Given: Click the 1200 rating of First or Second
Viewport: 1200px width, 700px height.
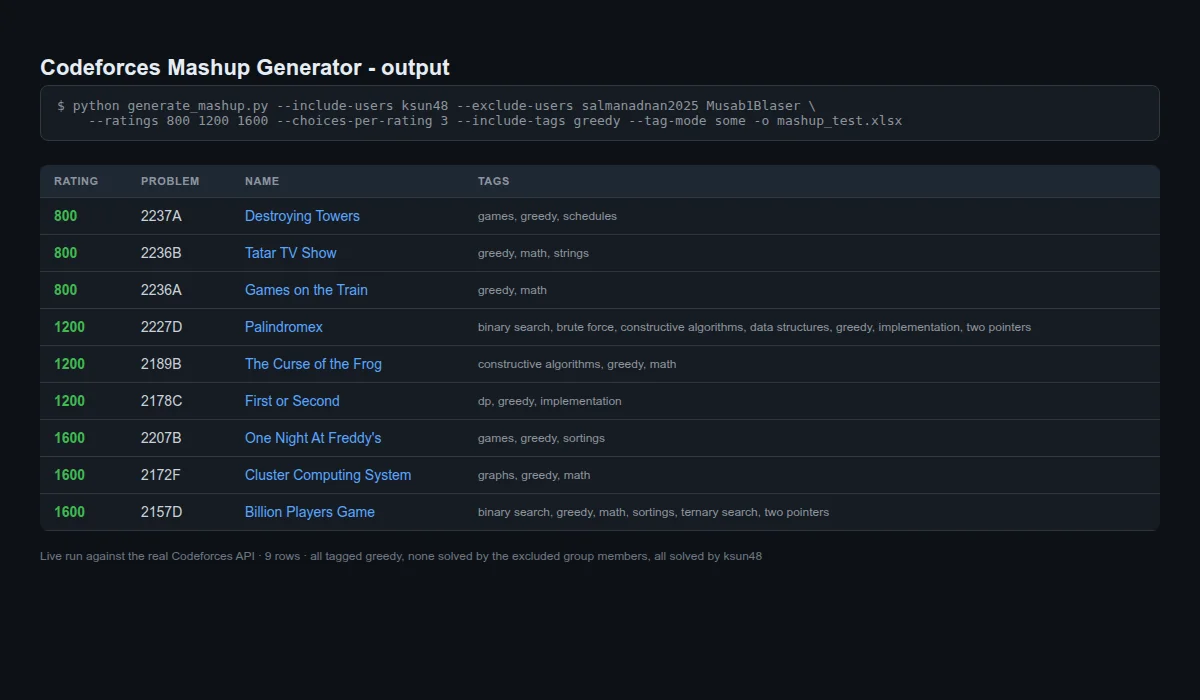Looking at the screenshot, I should click(x=69, y=401).
